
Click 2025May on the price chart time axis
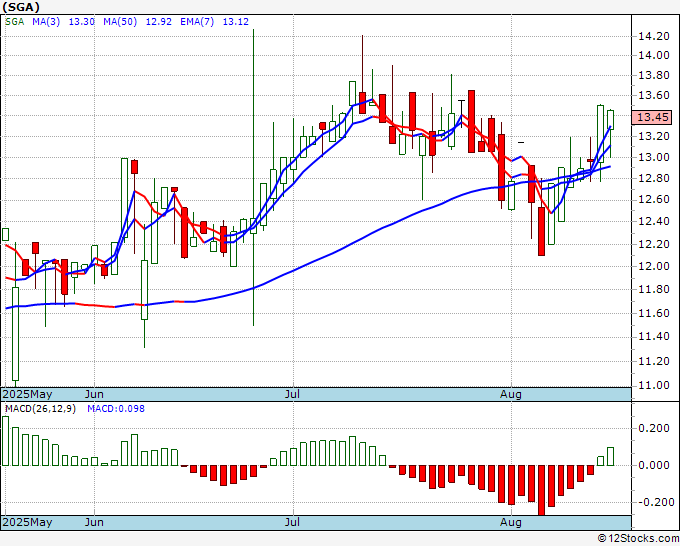[x=27, y=394]
